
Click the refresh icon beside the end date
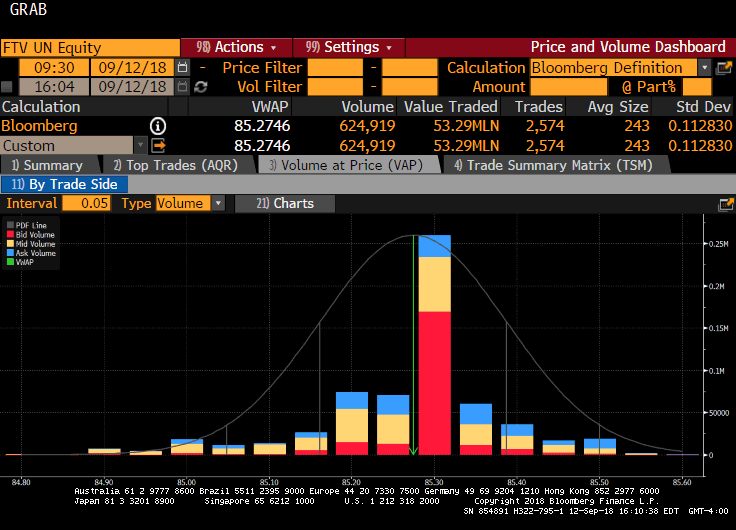click(201, 87)
